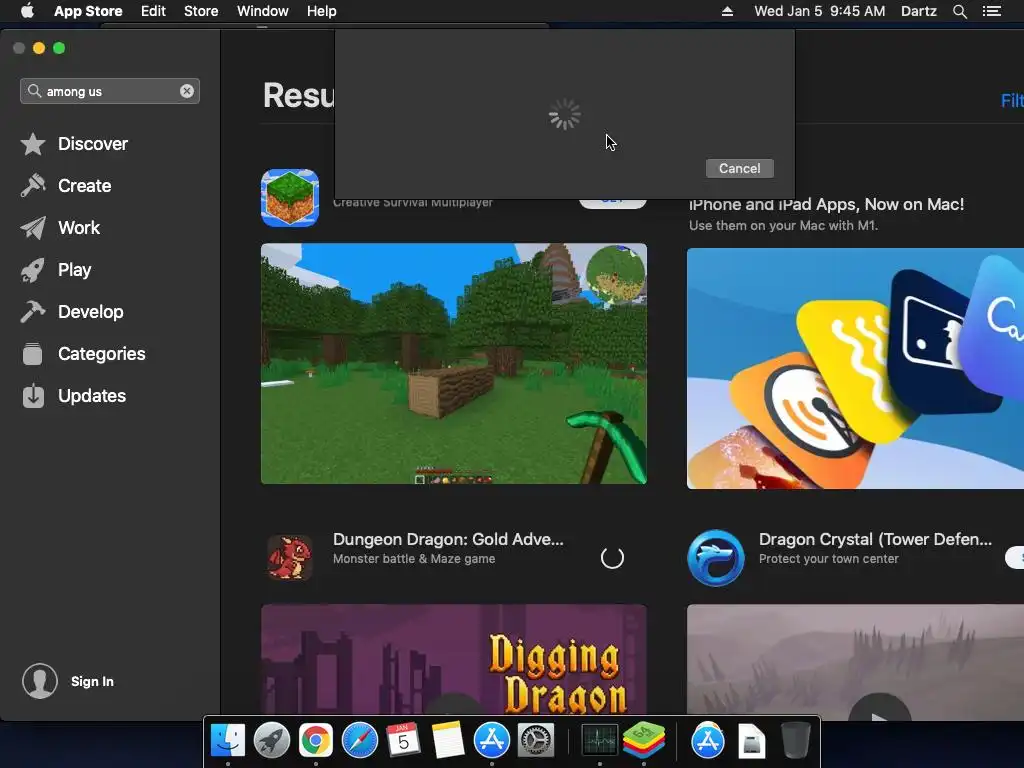Open Calendar from the Dock
Viewport: 1024px width, 768px height.
coord(403,741)
